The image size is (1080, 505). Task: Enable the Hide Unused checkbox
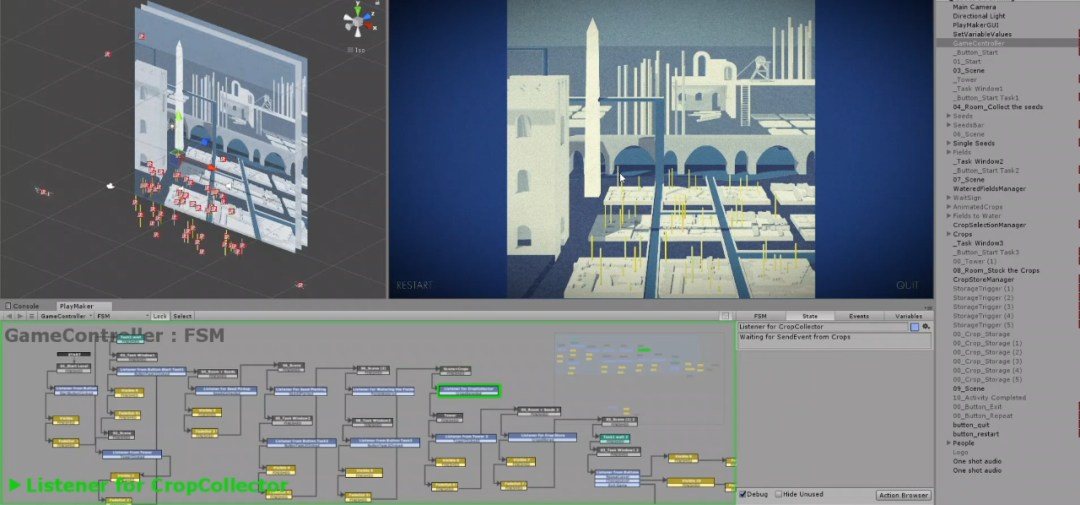(x=779, y=494)
